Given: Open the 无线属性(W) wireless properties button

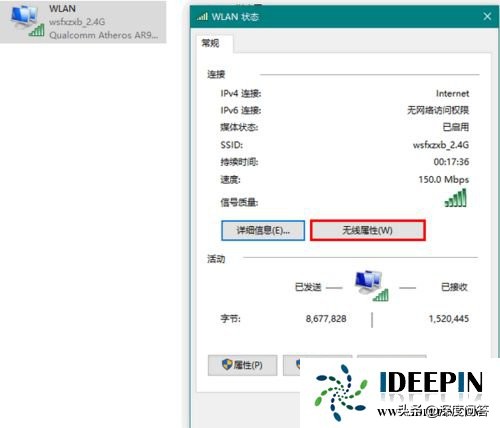Looking at the screenshot, I should [x=368, y=230].
